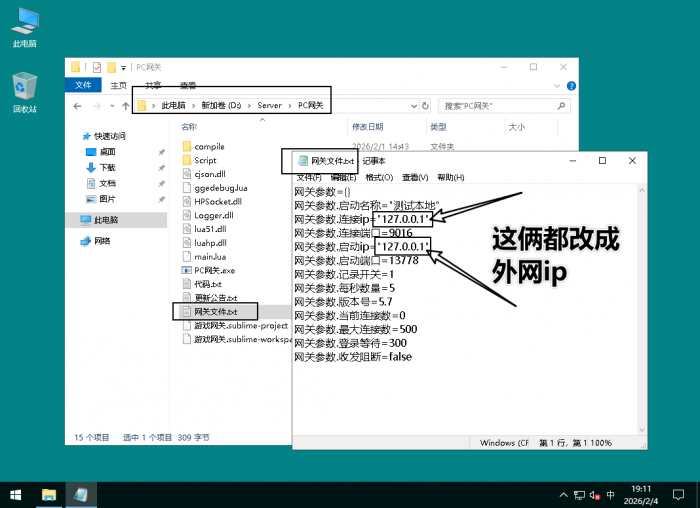700x508 pixels.
Task: Click the network icon in system tray
Action: [x=579, y=495]
